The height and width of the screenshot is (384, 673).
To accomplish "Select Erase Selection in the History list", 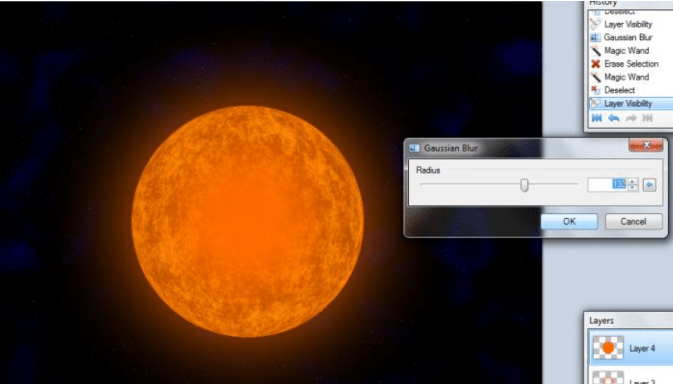I will (631, 63).
